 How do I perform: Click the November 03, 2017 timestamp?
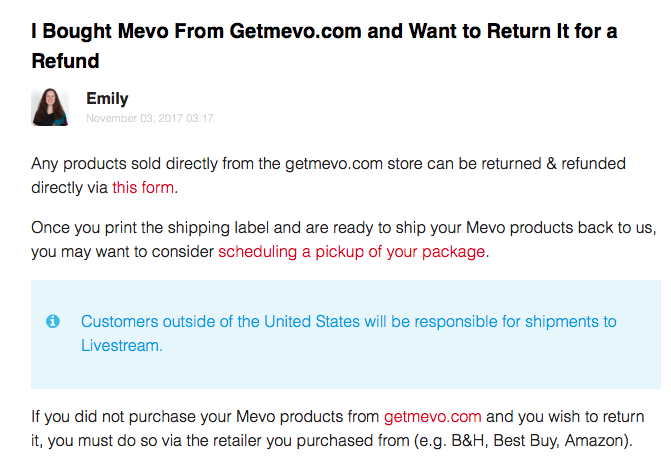(149, 118)
